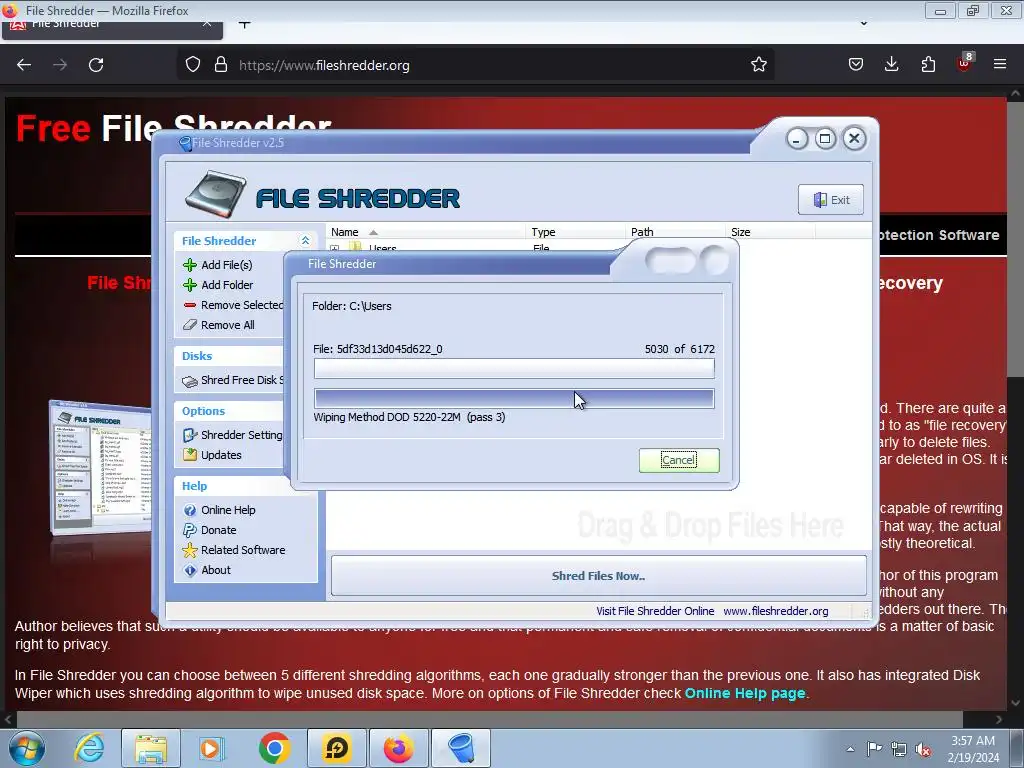The image size is (1024, 768).
Task: Sort by the Name column header
Action: [x=425, y=232]
